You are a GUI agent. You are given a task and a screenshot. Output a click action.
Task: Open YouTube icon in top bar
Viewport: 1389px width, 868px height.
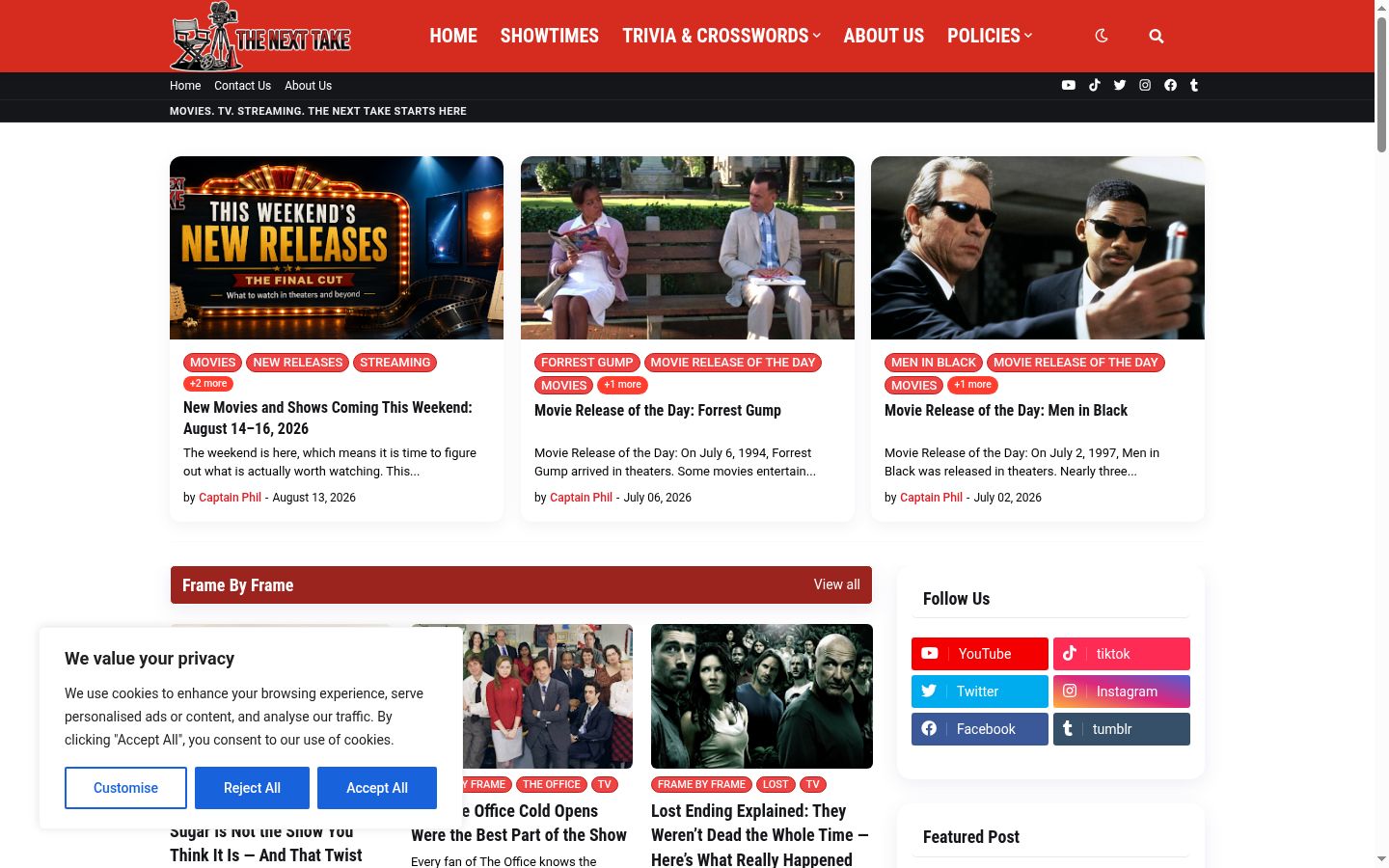[x=1069, y=85]
